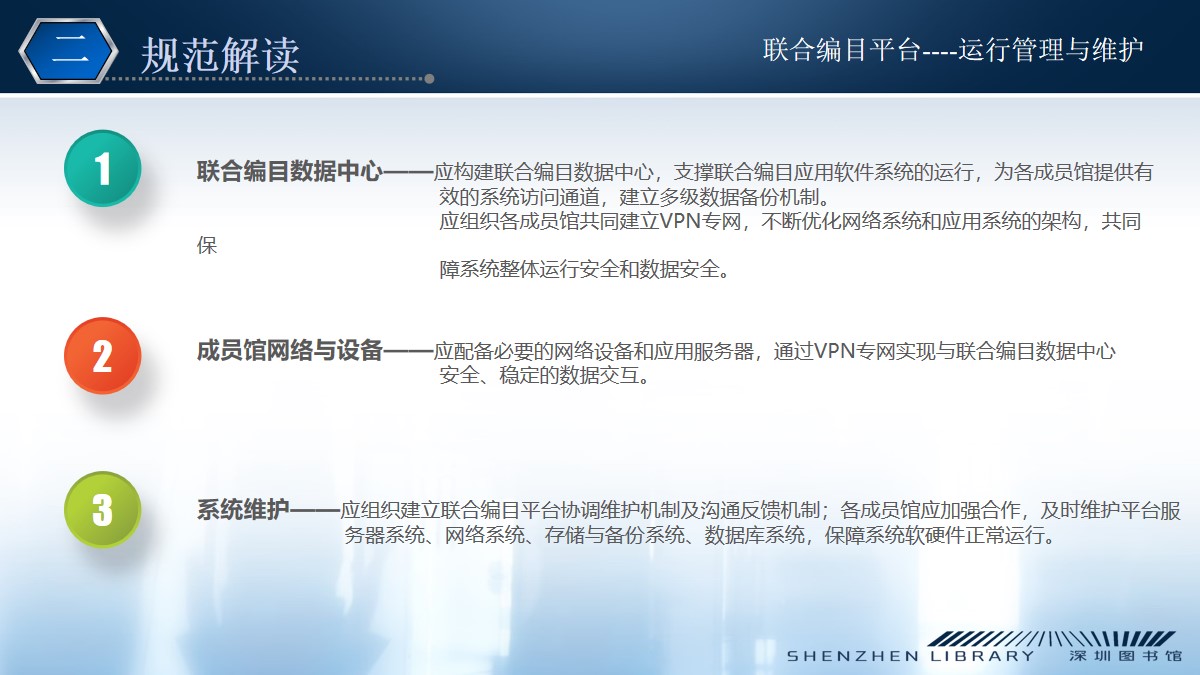Click the green number 3 circle
This screenshot has width=1200, height=675.
[103, 509]
